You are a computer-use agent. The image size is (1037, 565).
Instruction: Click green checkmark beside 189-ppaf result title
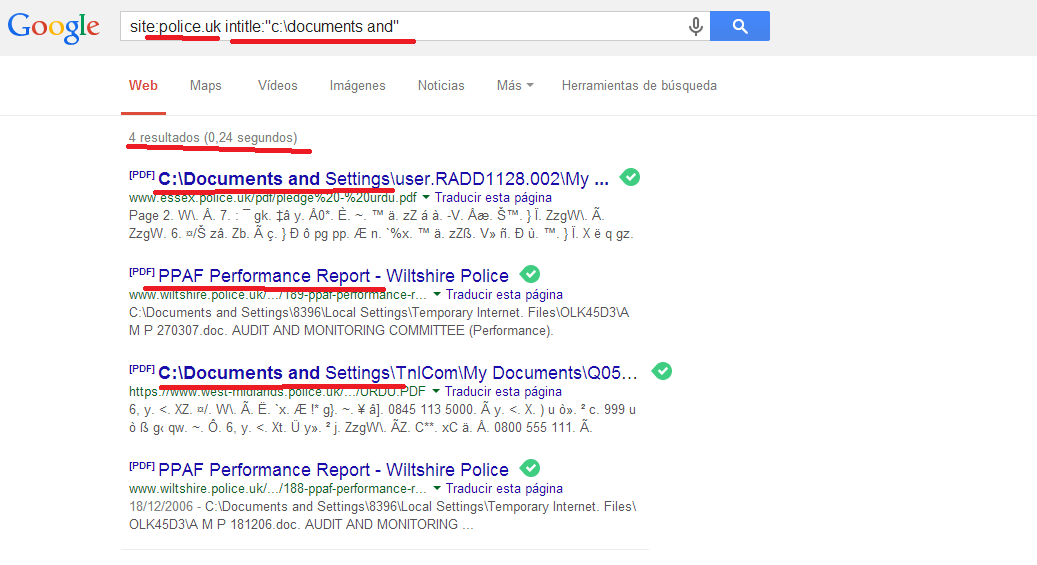coord(530,274)
